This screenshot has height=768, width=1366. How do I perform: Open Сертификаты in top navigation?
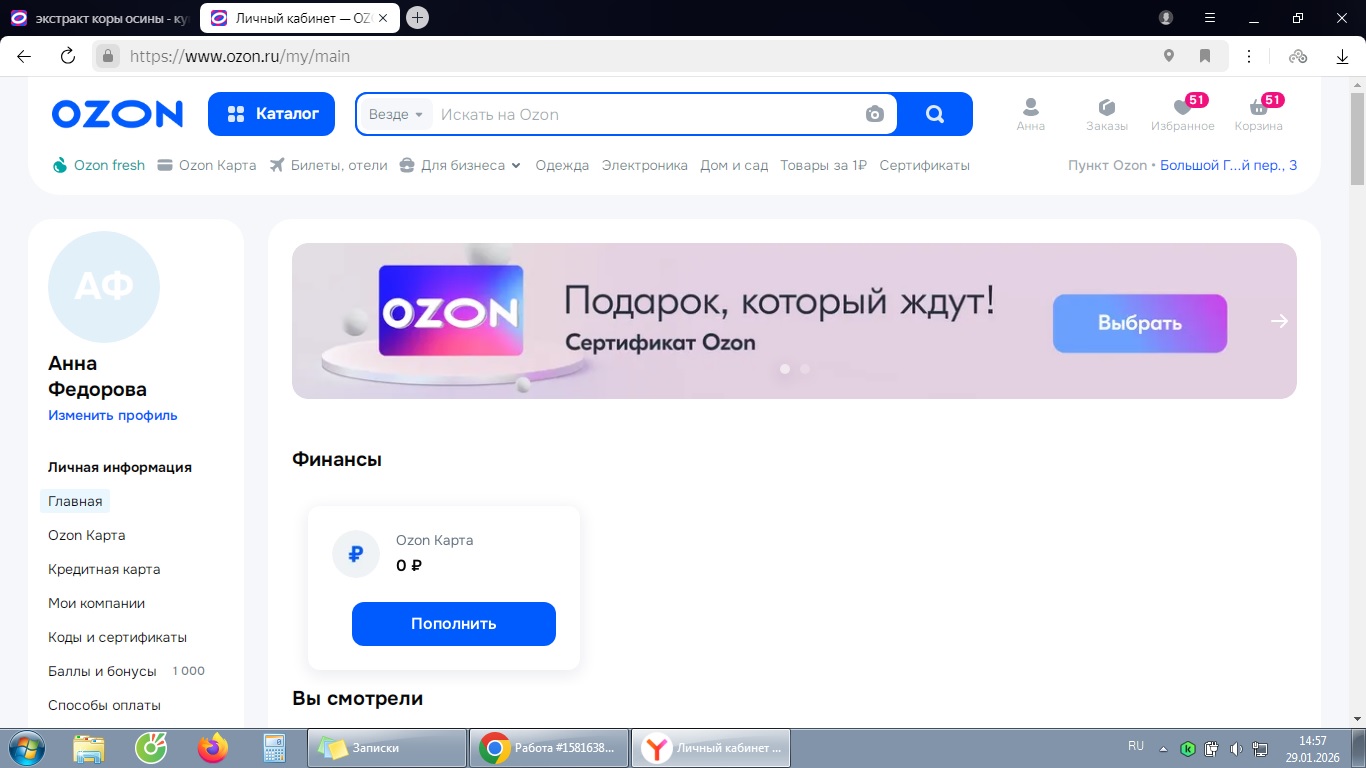pos(925,166)
